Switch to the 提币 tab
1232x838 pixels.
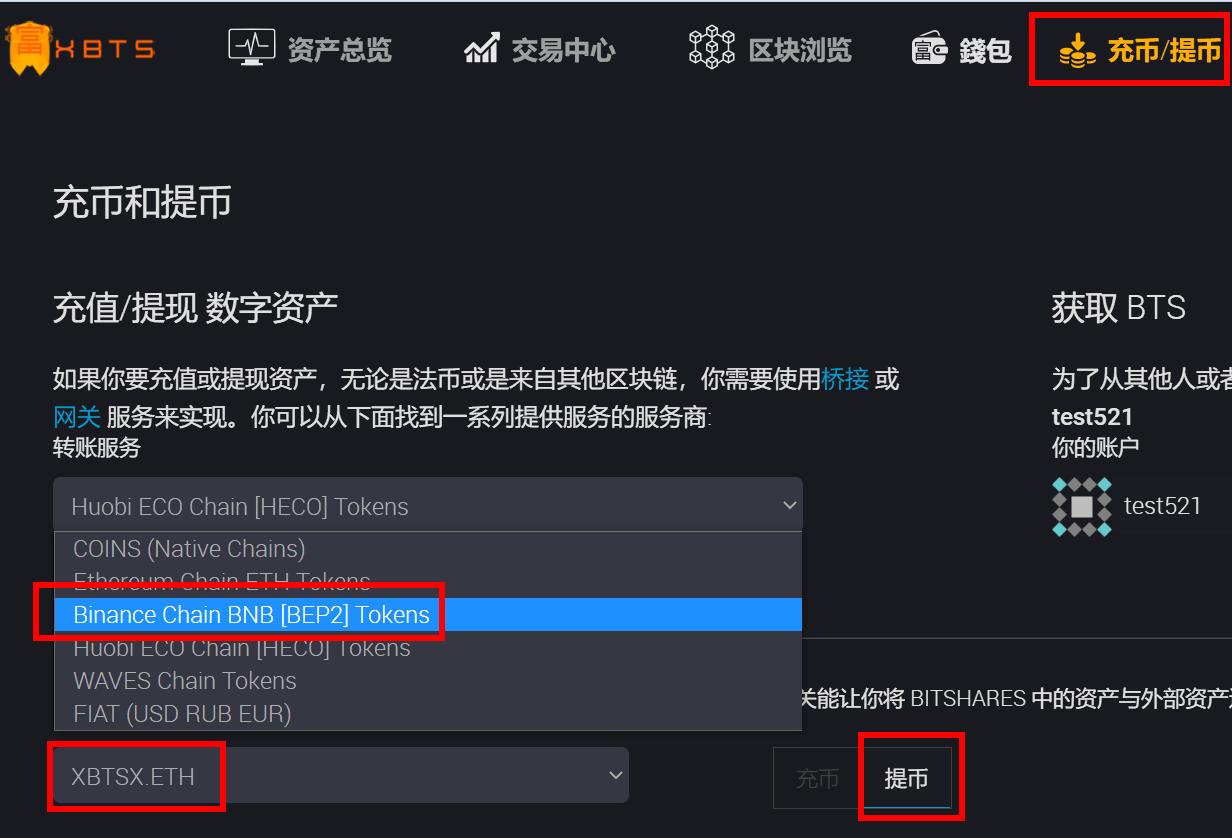click(906, 778)
